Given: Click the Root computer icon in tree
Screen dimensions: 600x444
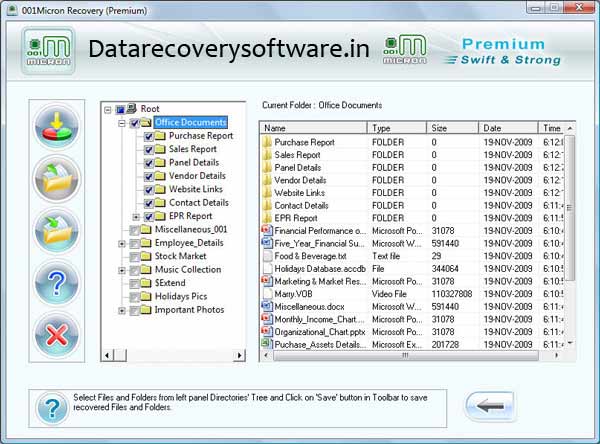Looking at the screenshot, I should click(x=132, y=108).
